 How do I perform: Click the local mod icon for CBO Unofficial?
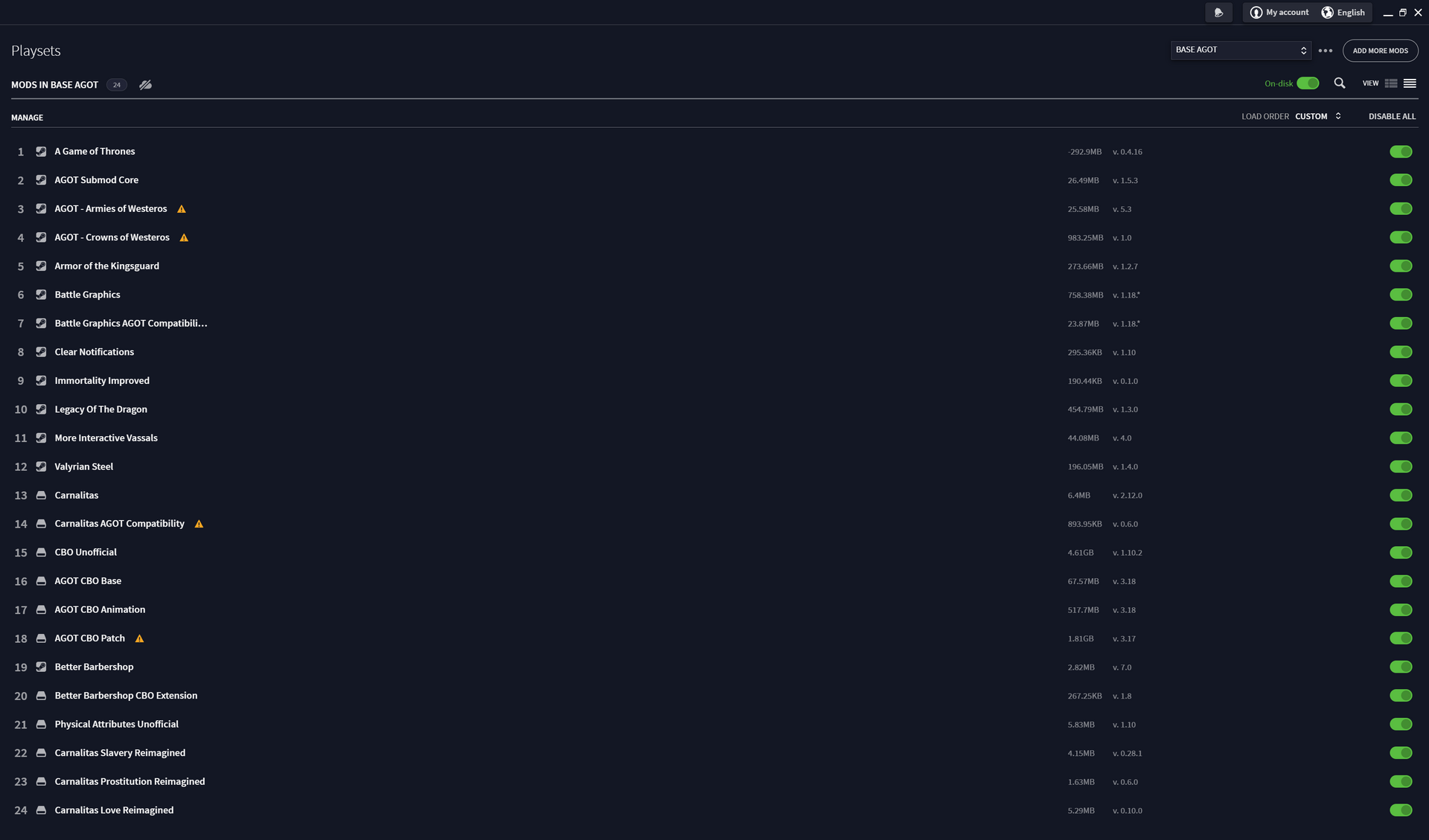[x=41, y=553]
